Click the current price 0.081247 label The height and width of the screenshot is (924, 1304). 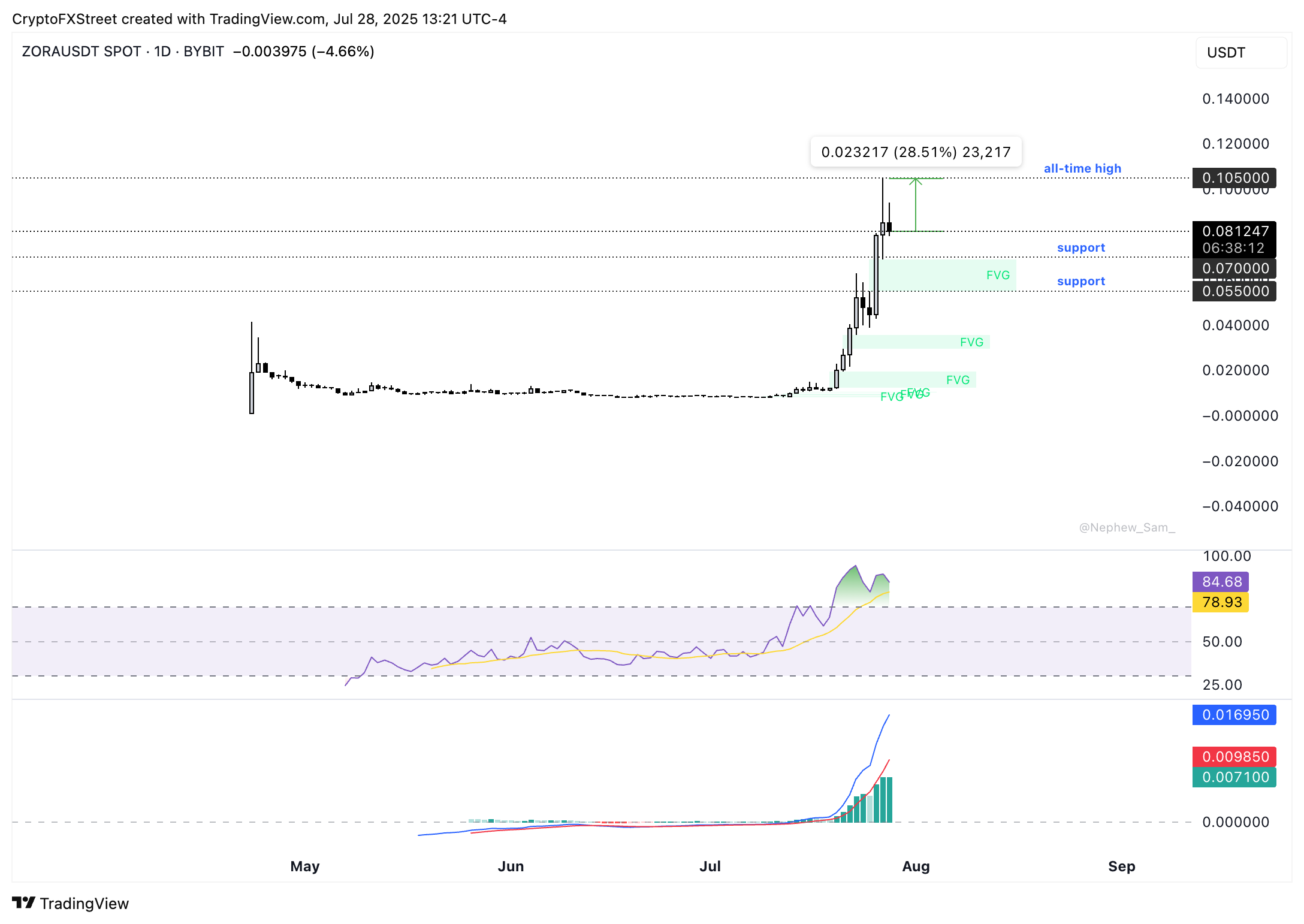pyautogui.click(x=1234, y=232)
